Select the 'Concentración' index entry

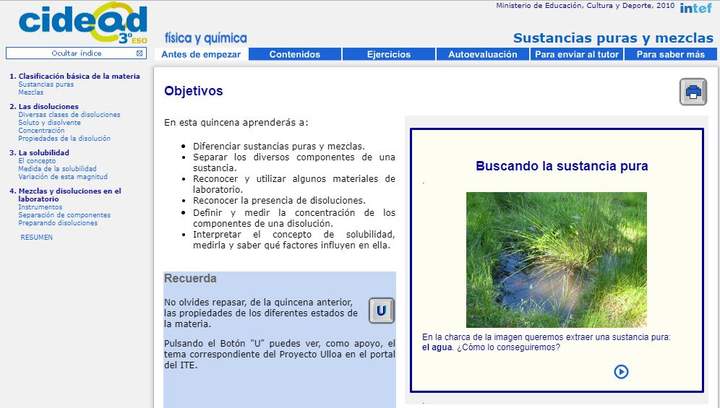tap(41, 130)
